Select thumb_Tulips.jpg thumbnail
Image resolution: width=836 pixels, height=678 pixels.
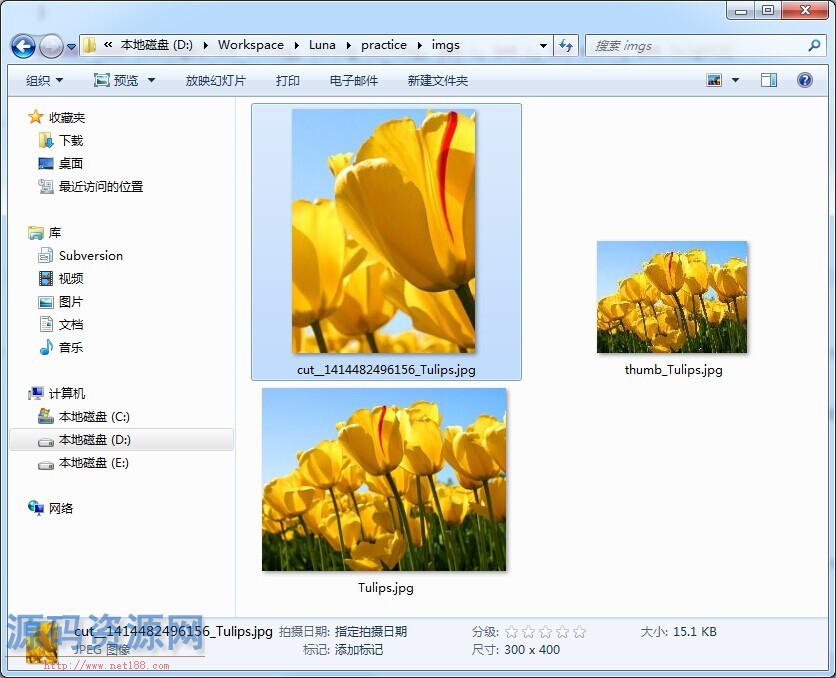coord(672,297)
